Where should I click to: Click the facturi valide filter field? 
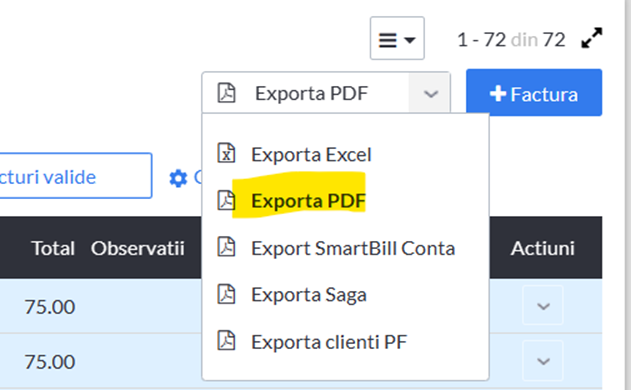(x=74, y=175)
